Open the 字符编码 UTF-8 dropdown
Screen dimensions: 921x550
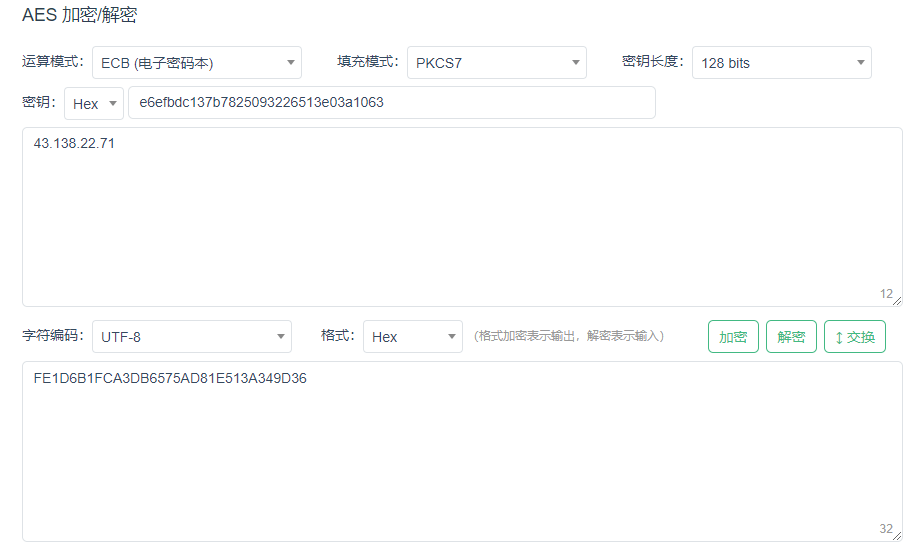[192, 337]
